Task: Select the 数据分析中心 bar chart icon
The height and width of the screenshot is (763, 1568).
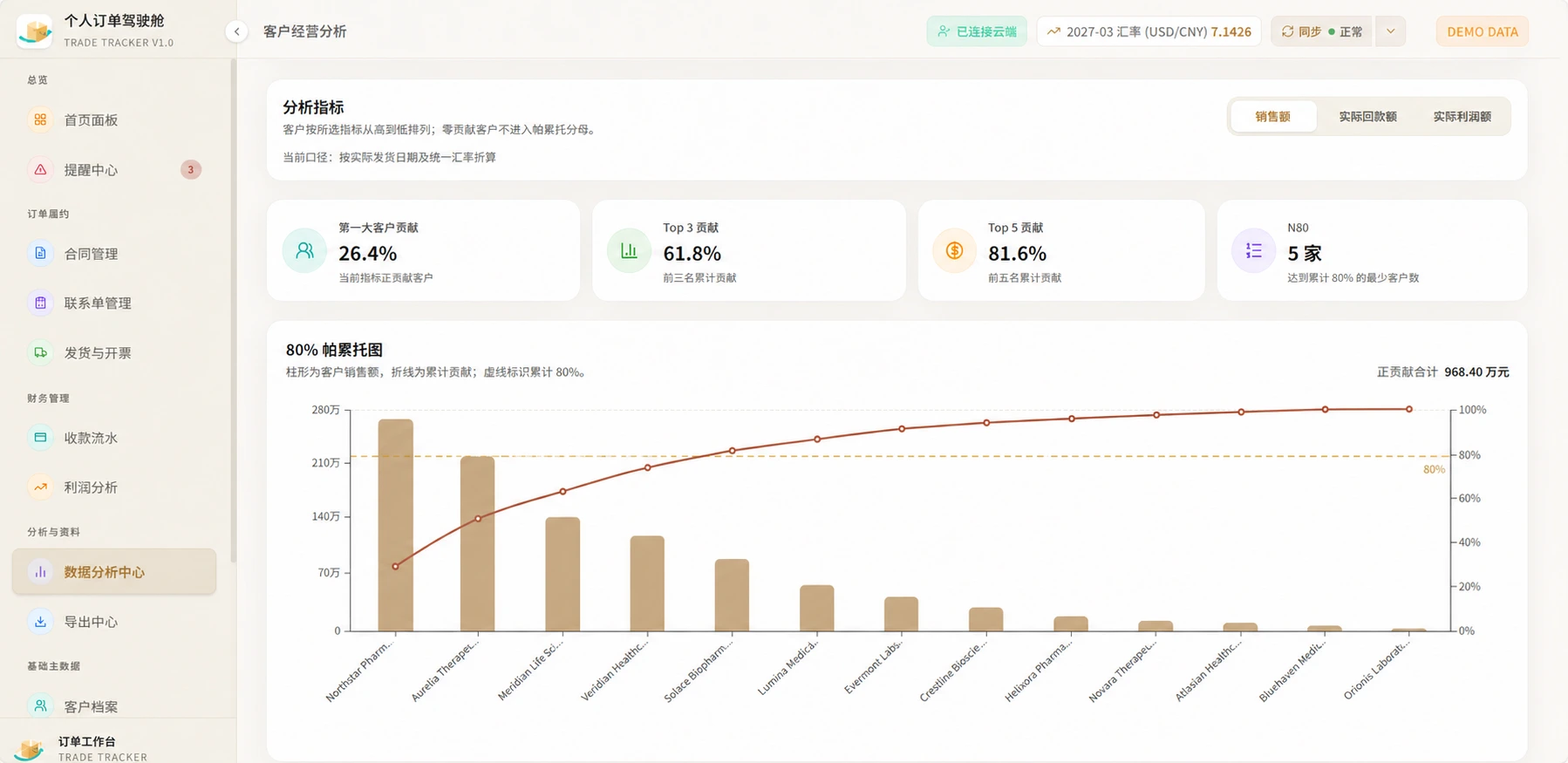Action: tap(40, 572)
